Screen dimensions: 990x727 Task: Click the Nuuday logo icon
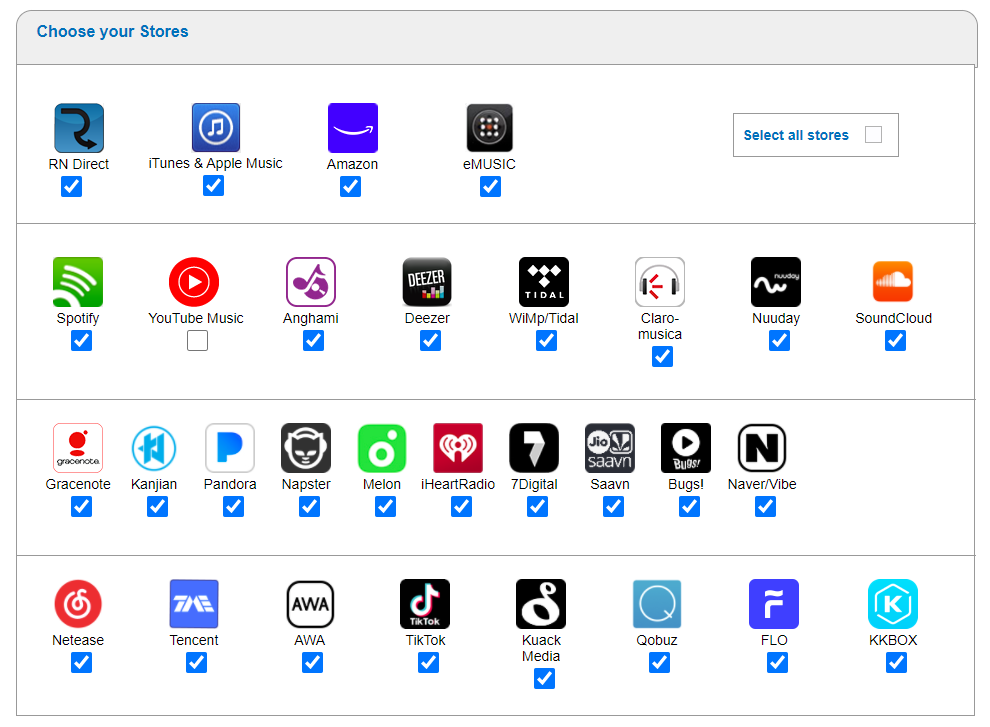point(776,282)
